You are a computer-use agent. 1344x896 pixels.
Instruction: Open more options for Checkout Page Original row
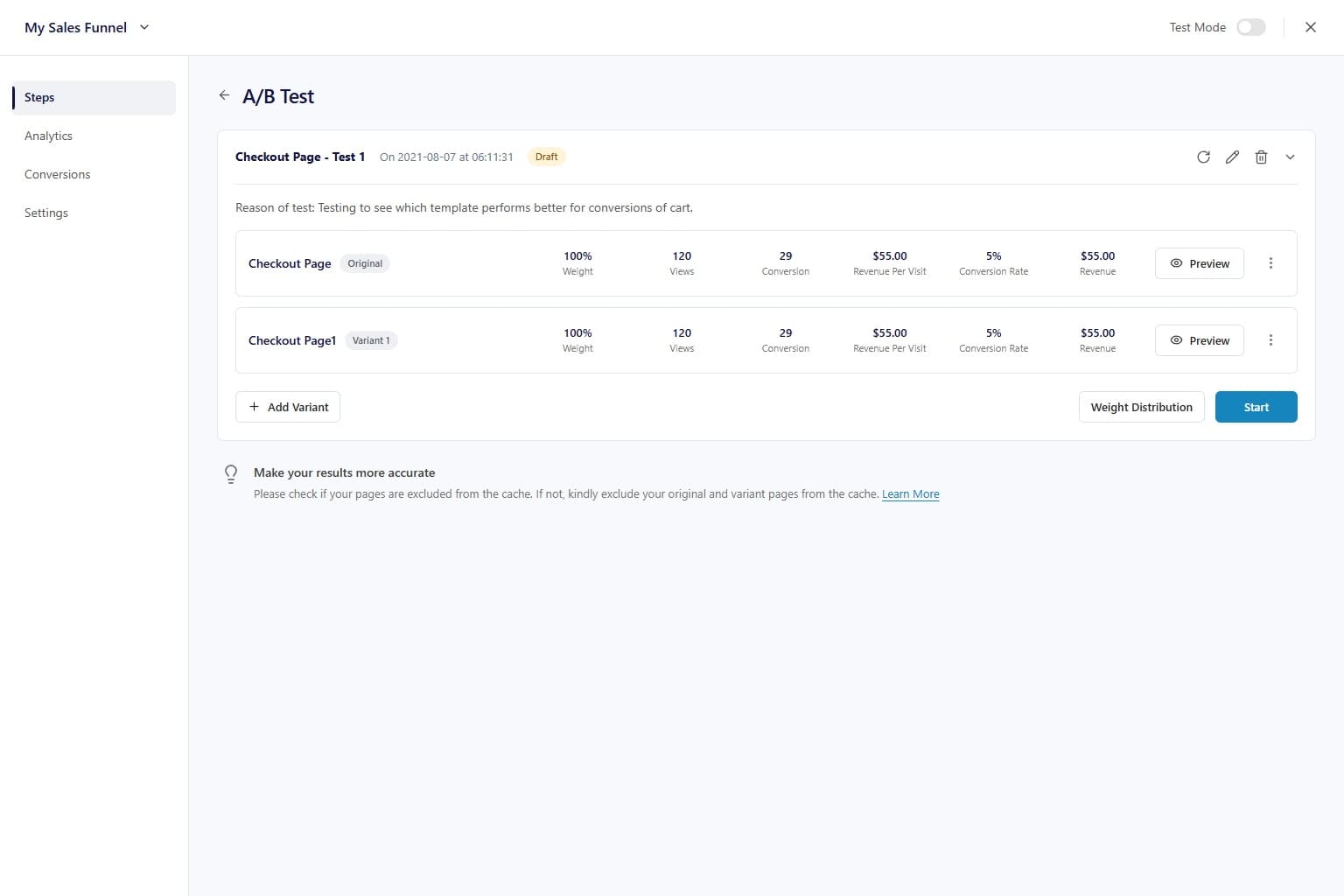[x=1270, y=263]
